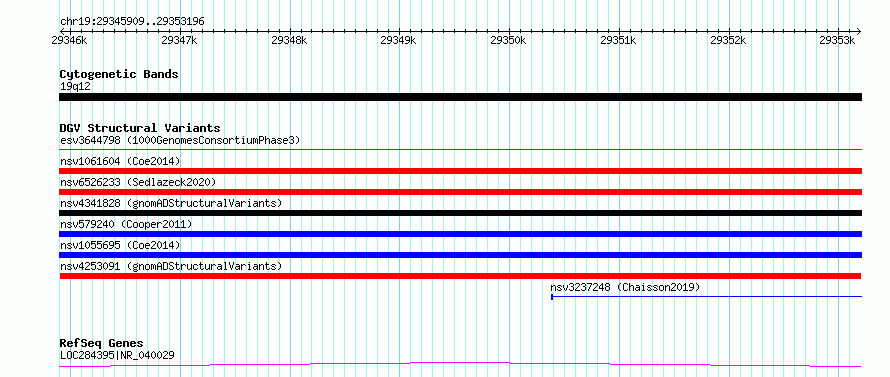Click the chr19:29345909..29353196 region label
Image resolution: width=890 pixels, height=377 pixels.
coord(132,22)
